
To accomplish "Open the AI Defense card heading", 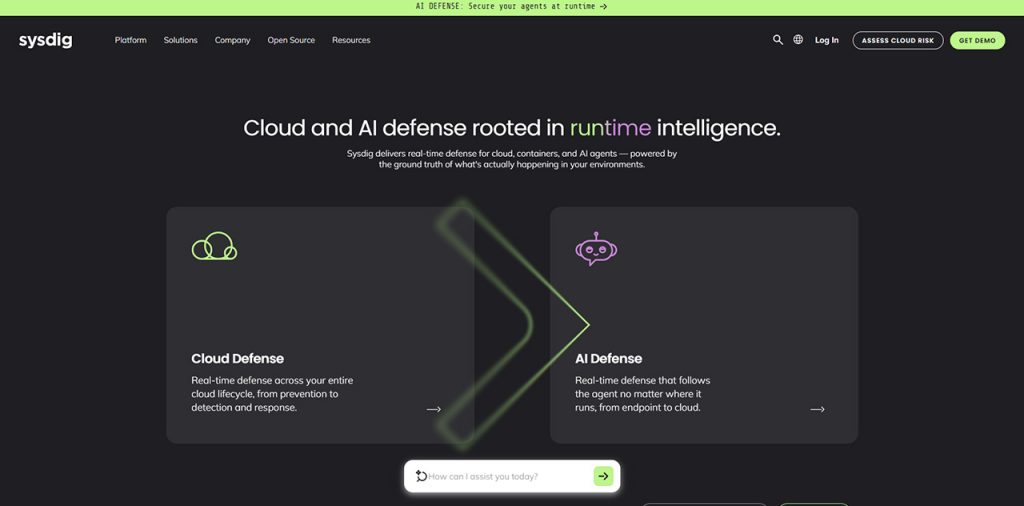I will 609,358.
